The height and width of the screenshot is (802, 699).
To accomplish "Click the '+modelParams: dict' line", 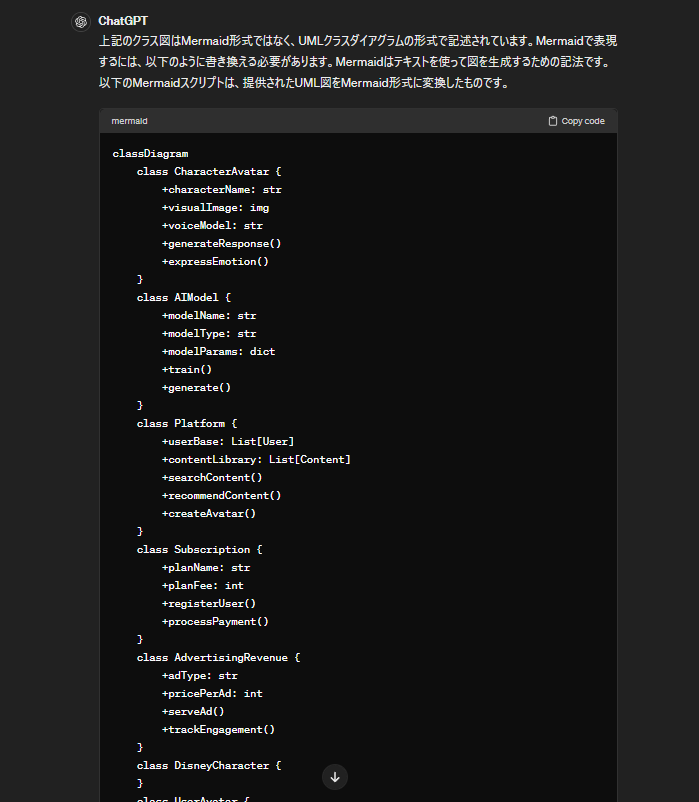I will click(x=218, y=351).
